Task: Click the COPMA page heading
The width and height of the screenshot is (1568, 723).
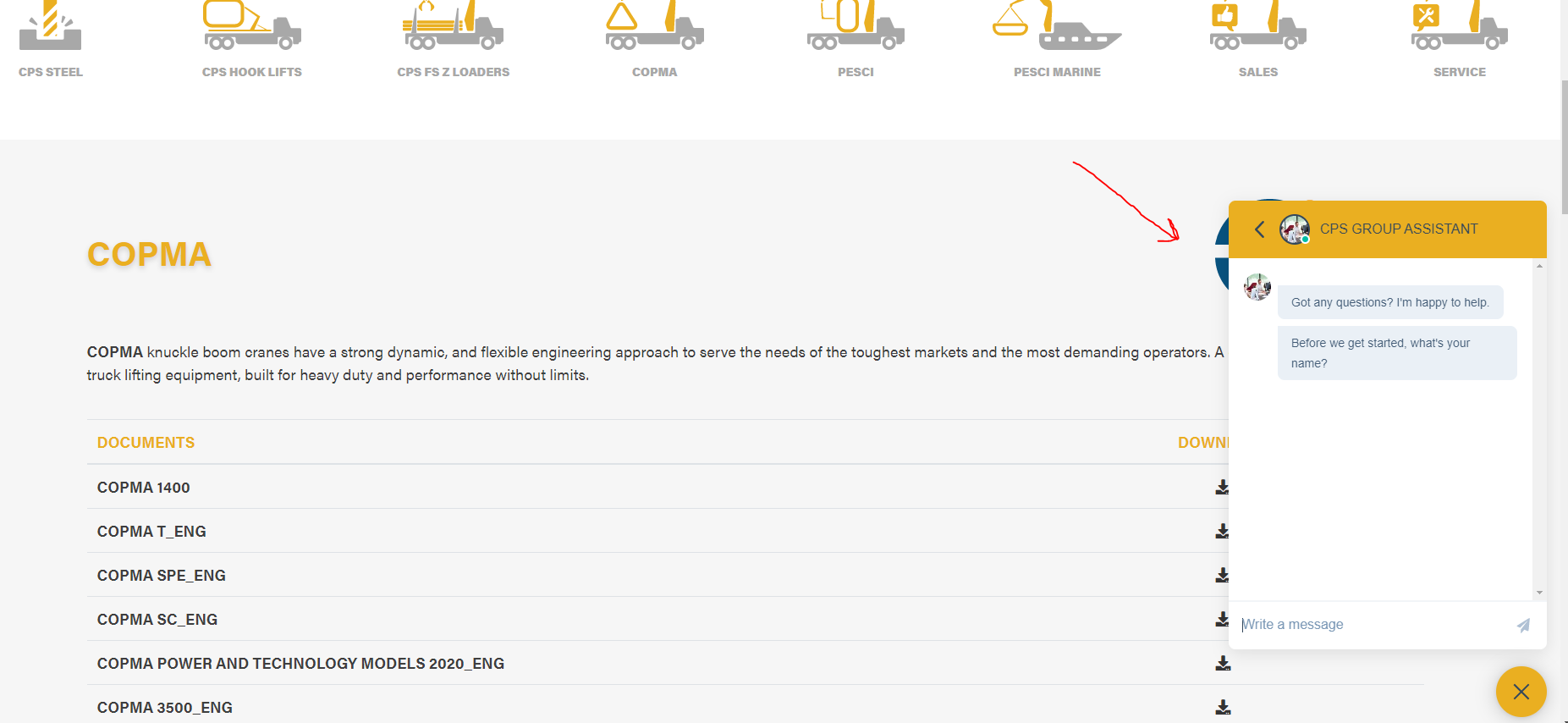Action: pos(149,255)
